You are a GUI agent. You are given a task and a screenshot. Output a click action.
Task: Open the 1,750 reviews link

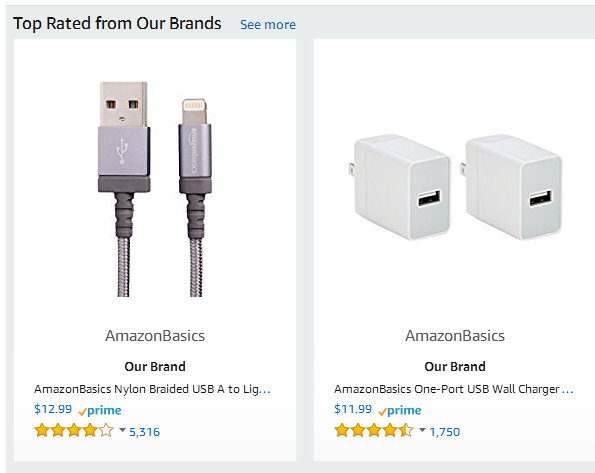(x=445, y=432)
